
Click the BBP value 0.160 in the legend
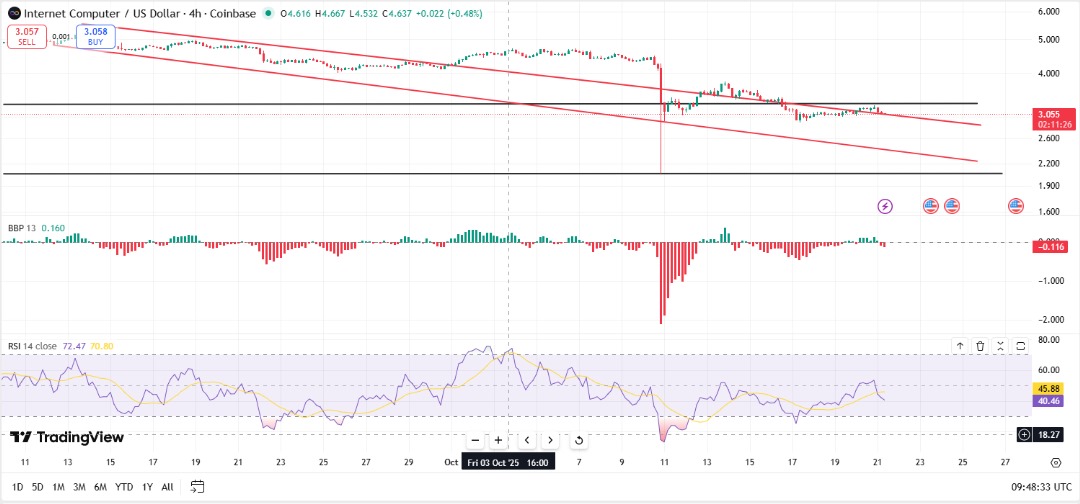(52, 227)
